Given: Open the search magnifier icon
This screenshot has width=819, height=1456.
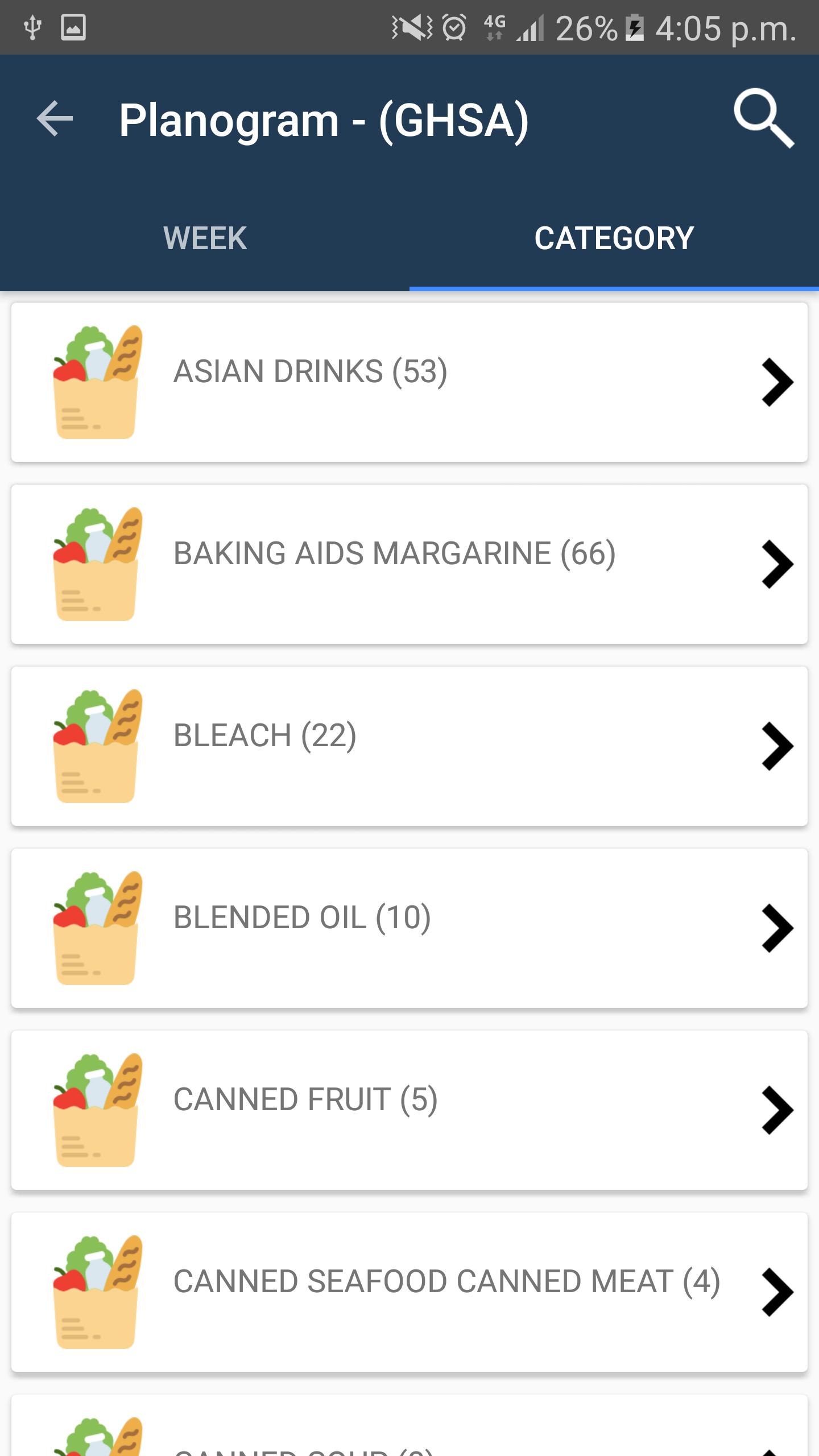Looking at the screenshot, I should pyautogui.click(x=763, y=118).
